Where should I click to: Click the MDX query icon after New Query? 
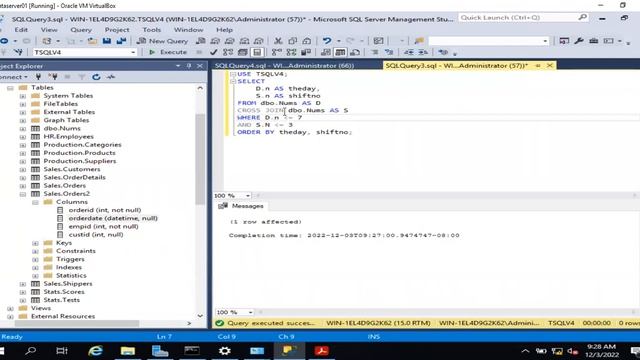tap(215, 41)
